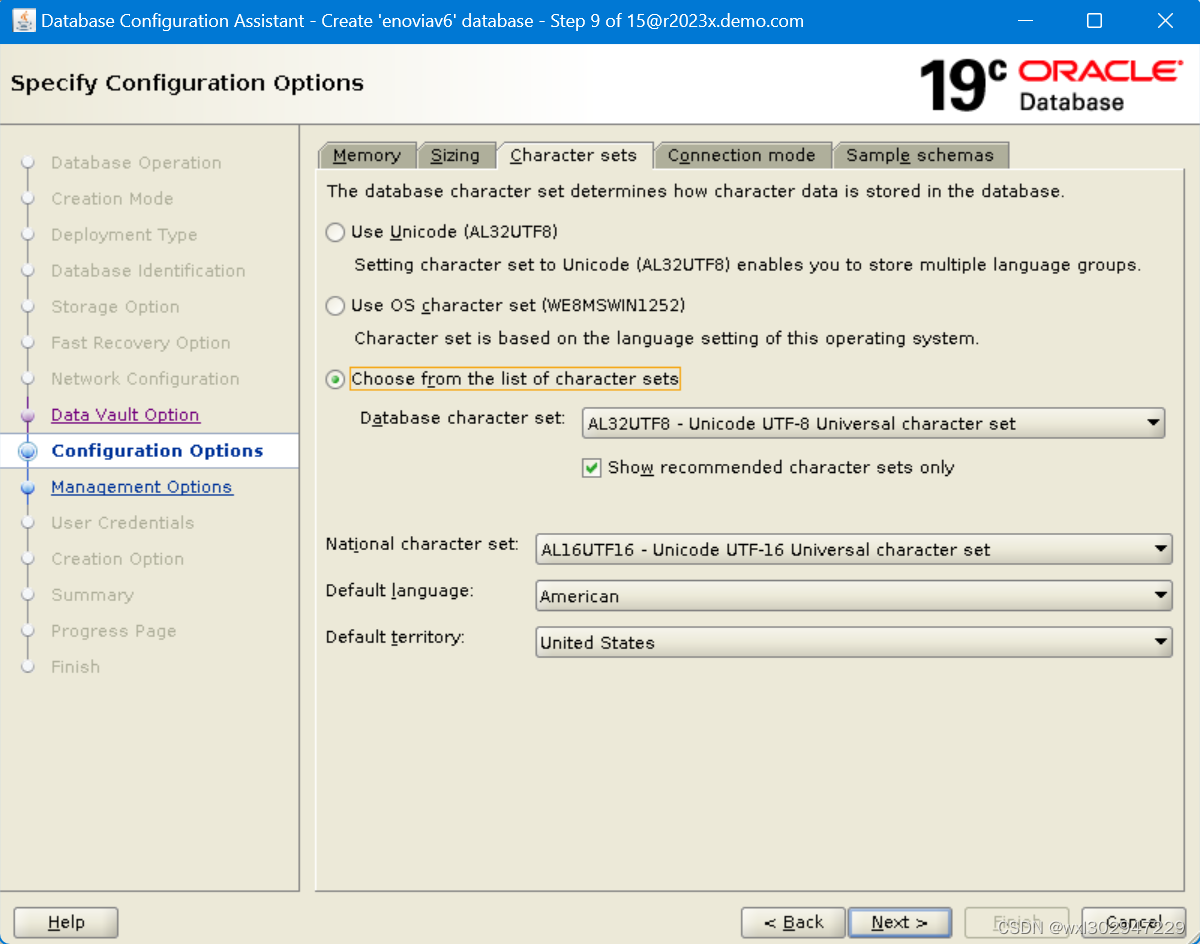This screenshot has height=944, width=1200.
Task: Click the Finish step label in sidebar
Action: [76, 667]
